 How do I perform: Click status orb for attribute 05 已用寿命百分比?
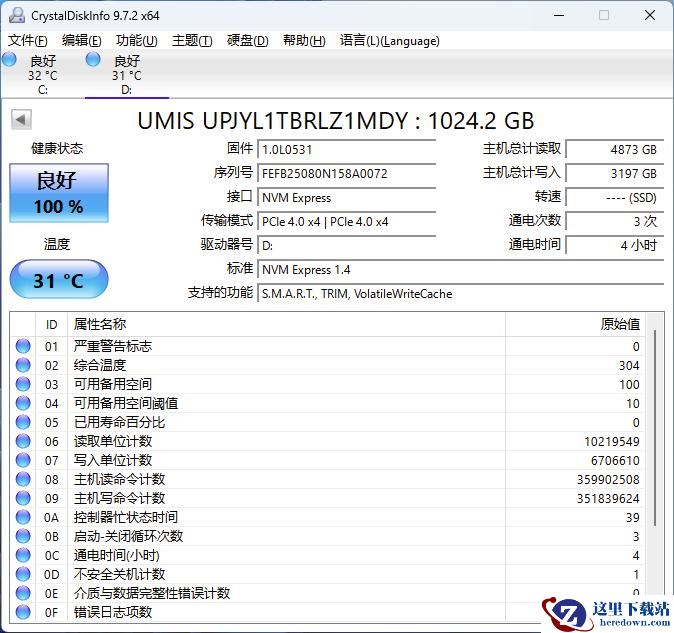pos(23,423)
